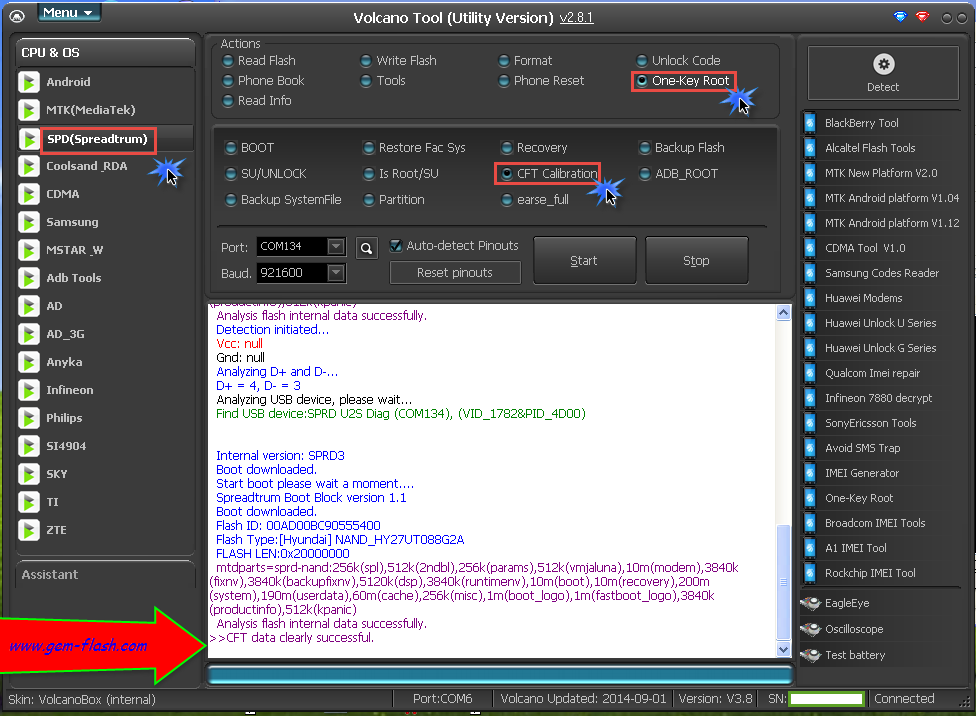Open the Port dropdown arrow
This screenshot has height=716, width=976.
[x=336, y=247]
